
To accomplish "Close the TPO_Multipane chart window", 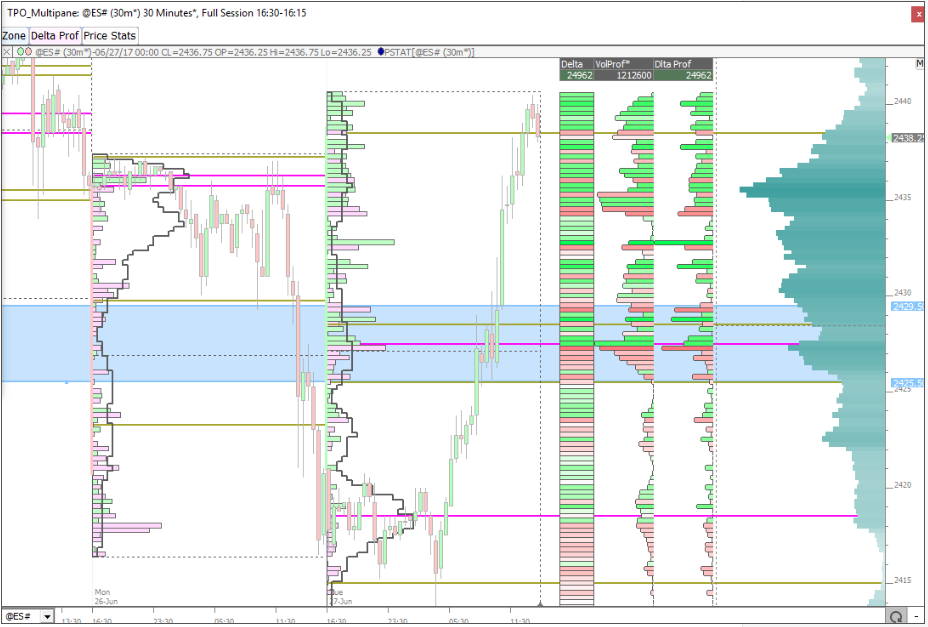I will click(917, 14).
